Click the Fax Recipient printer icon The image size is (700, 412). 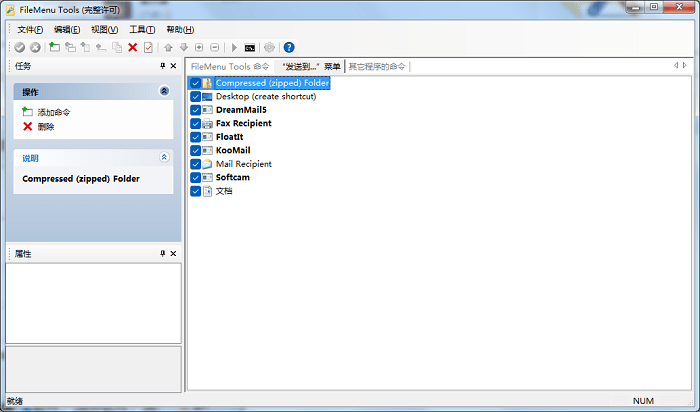point(207,124)
